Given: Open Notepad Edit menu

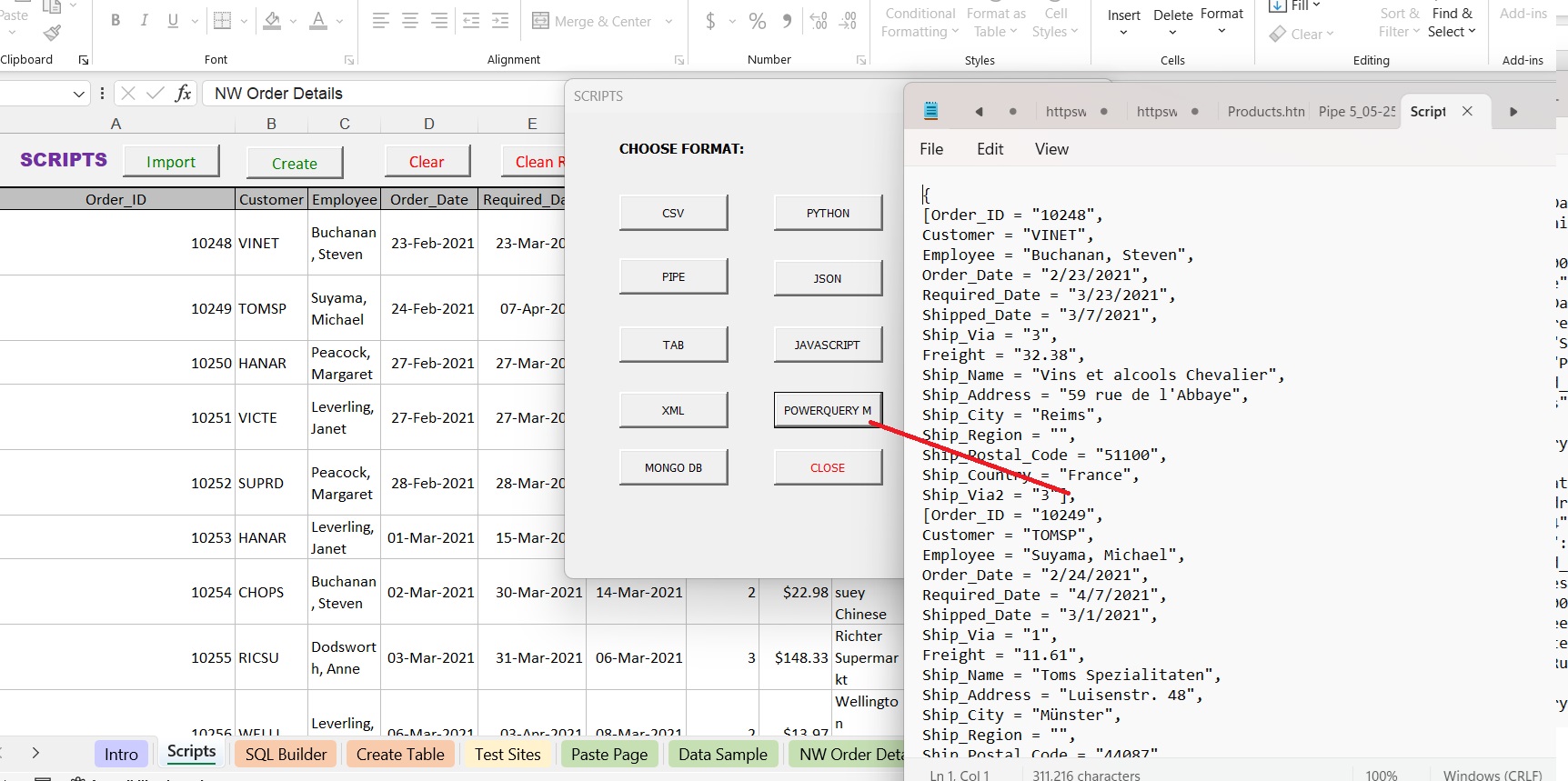Looking at the screenshot, I should point(990,149).
